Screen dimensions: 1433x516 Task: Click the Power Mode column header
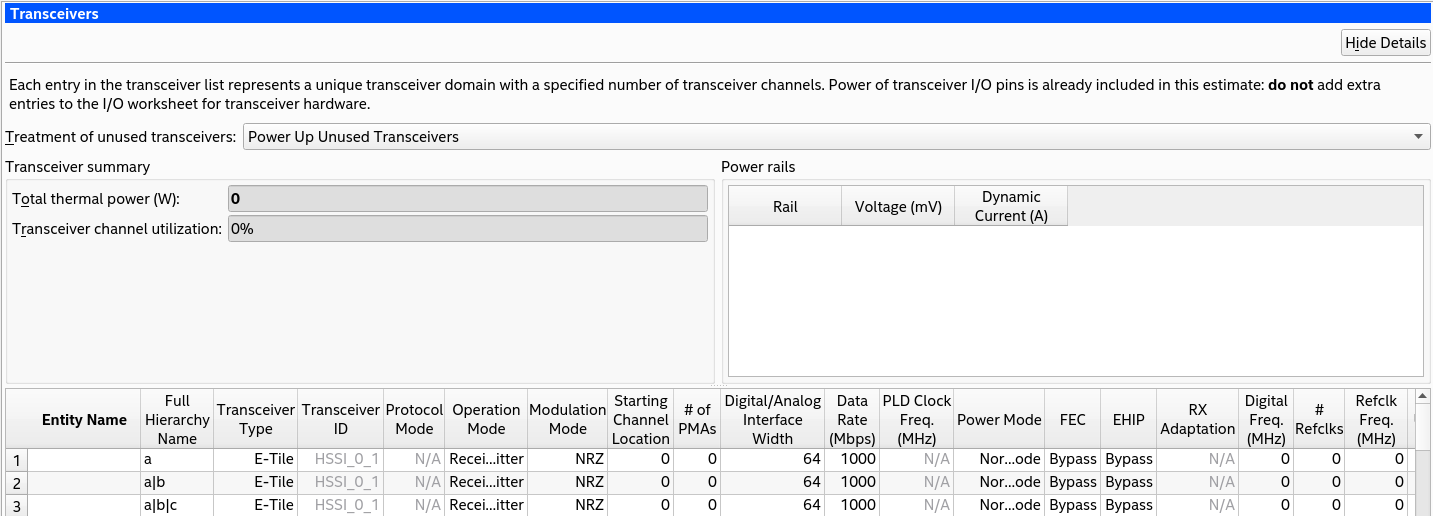[998, 420]
